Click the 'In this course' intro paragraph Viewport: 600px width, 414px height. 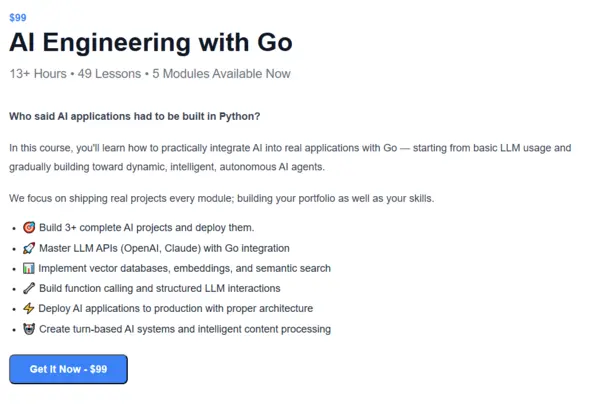tap(290, 157)
